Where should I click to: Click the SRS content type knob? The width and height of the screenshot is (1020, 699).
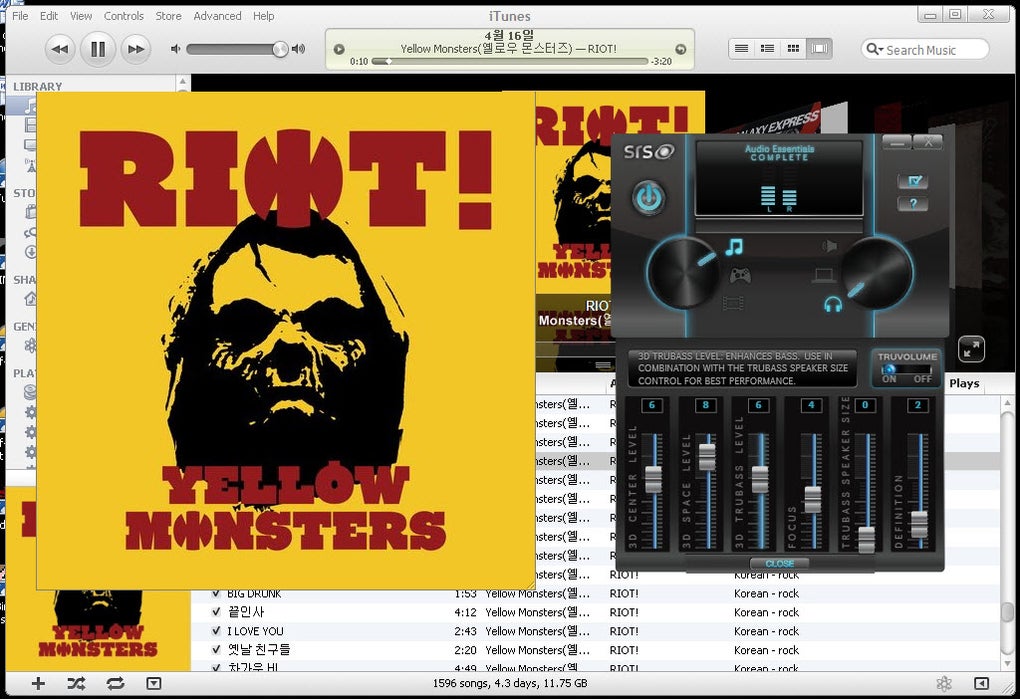tap(682, 273)
